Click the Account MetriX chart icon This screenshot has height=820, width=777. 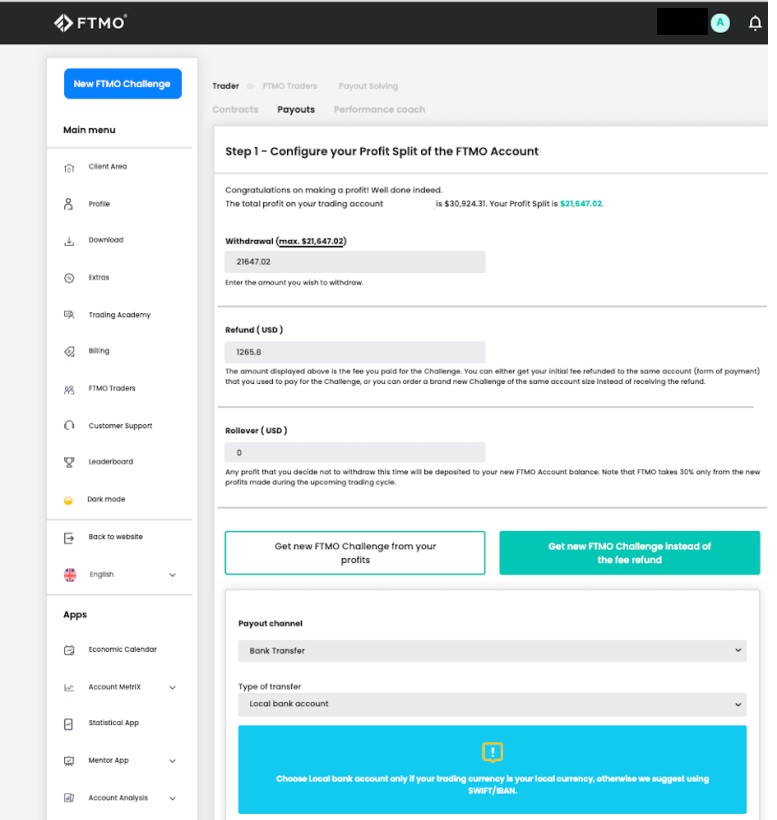point(69,688)
